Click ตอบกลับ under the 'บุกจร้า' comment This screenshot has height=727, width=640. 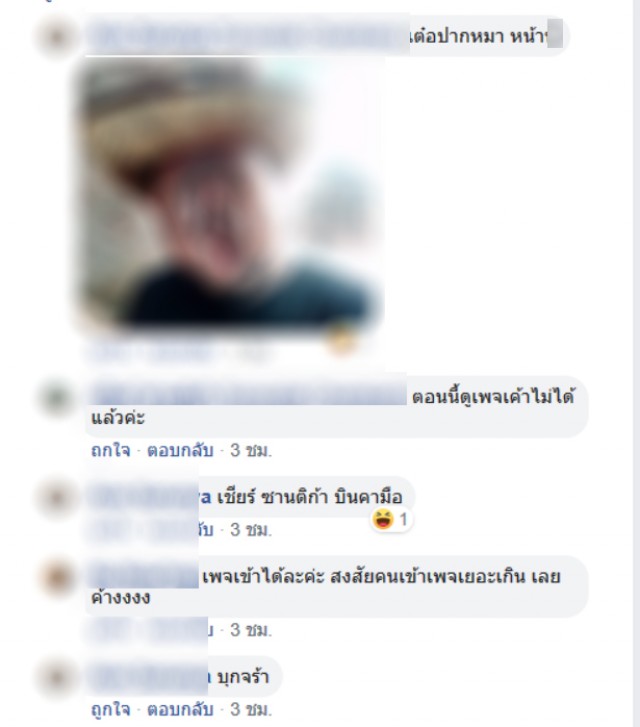pos(180,709)
